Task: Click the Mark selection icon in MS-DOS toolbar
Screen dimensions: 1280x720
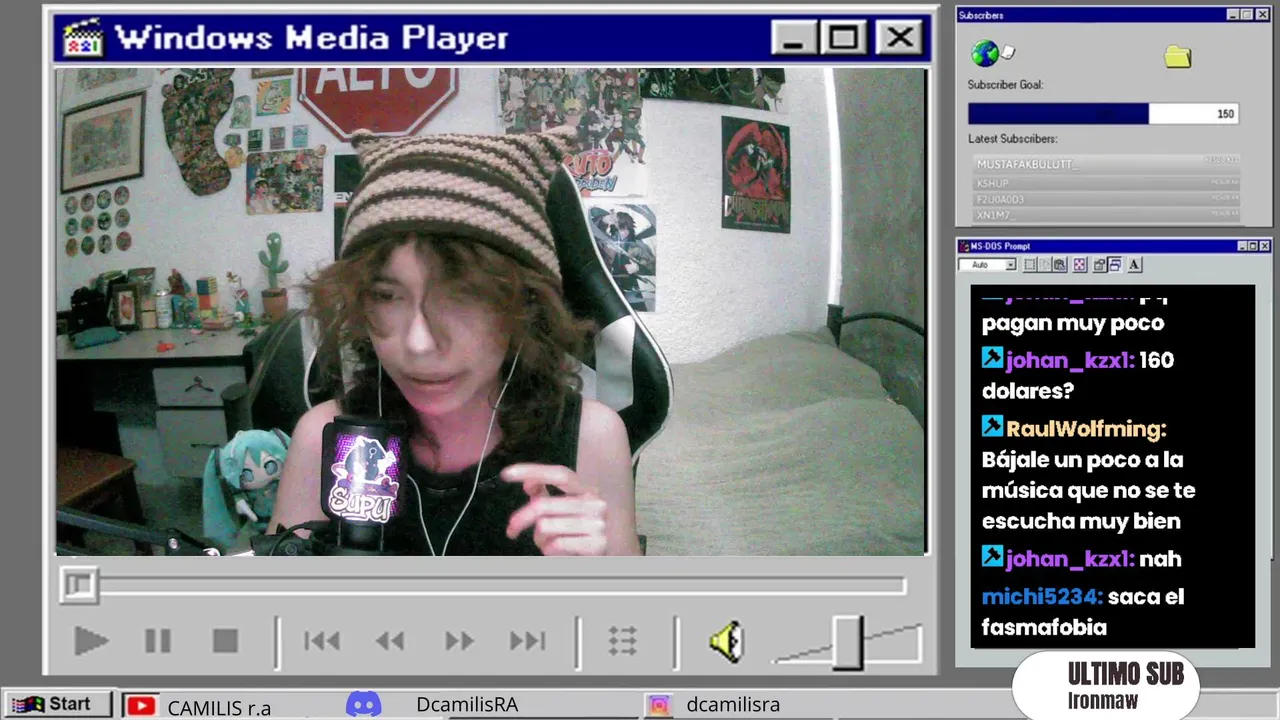Action: point(1029,265)
